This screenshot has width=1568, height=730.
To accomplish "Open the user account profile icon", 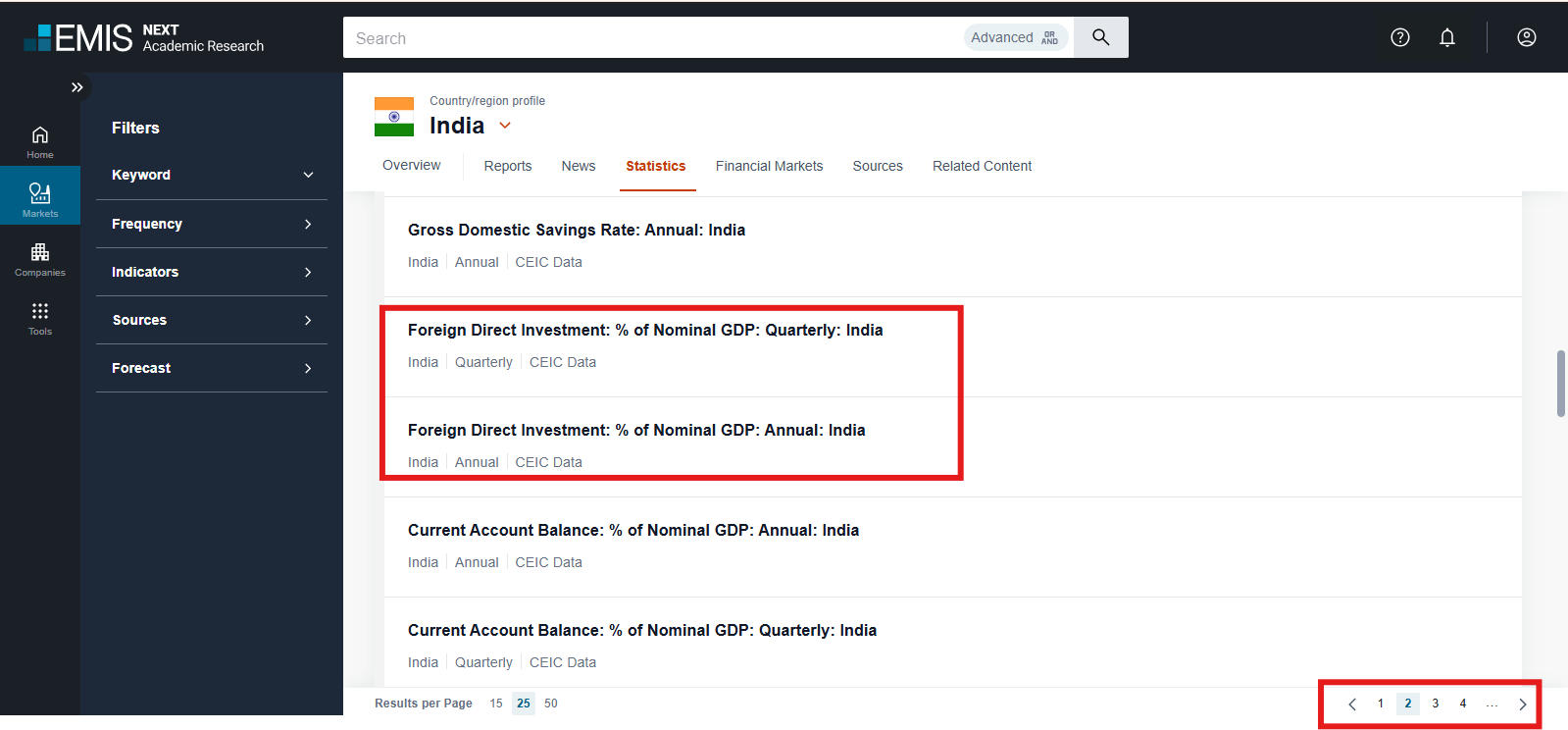I will [1526, 37].
